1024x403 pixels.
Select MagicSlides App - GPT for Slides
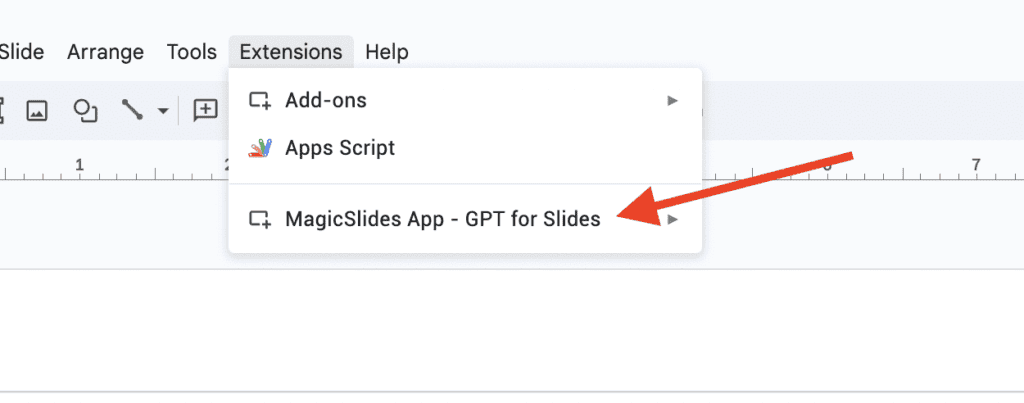click(442, 219)
